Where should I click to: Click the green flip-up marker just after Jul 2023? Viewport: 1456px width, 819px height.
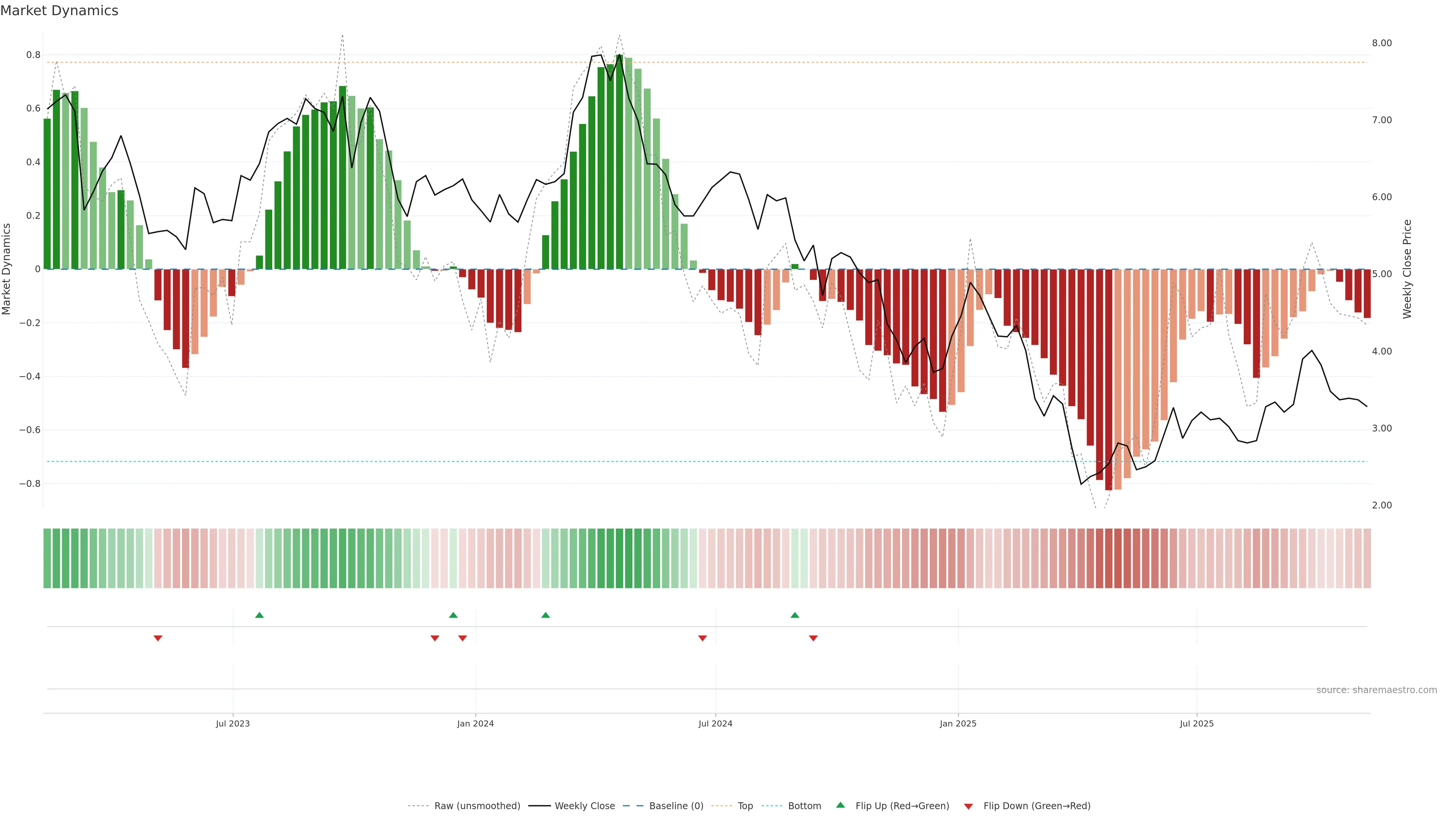259,615
